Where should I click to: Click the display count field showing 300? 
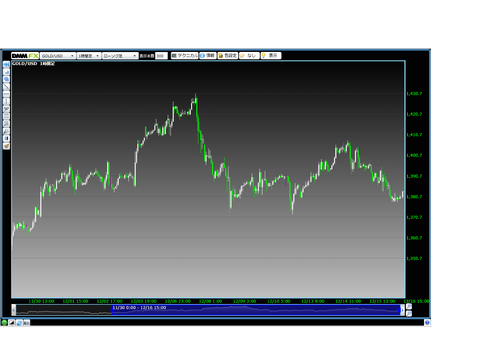click(x=161, y=56)
